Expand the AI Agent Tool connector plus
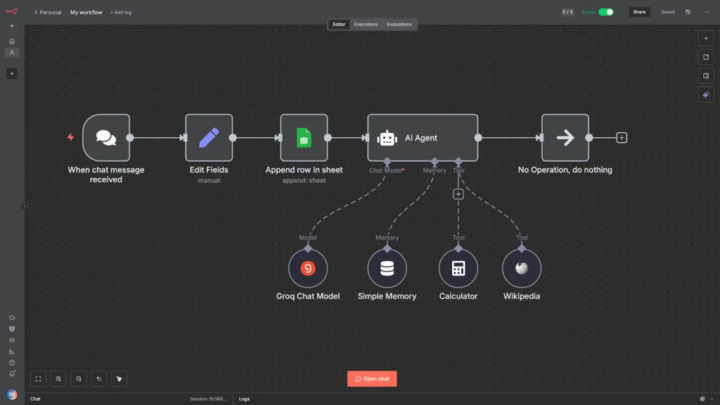The width and height of the screenshot is (720, 405). pos(458,194)
